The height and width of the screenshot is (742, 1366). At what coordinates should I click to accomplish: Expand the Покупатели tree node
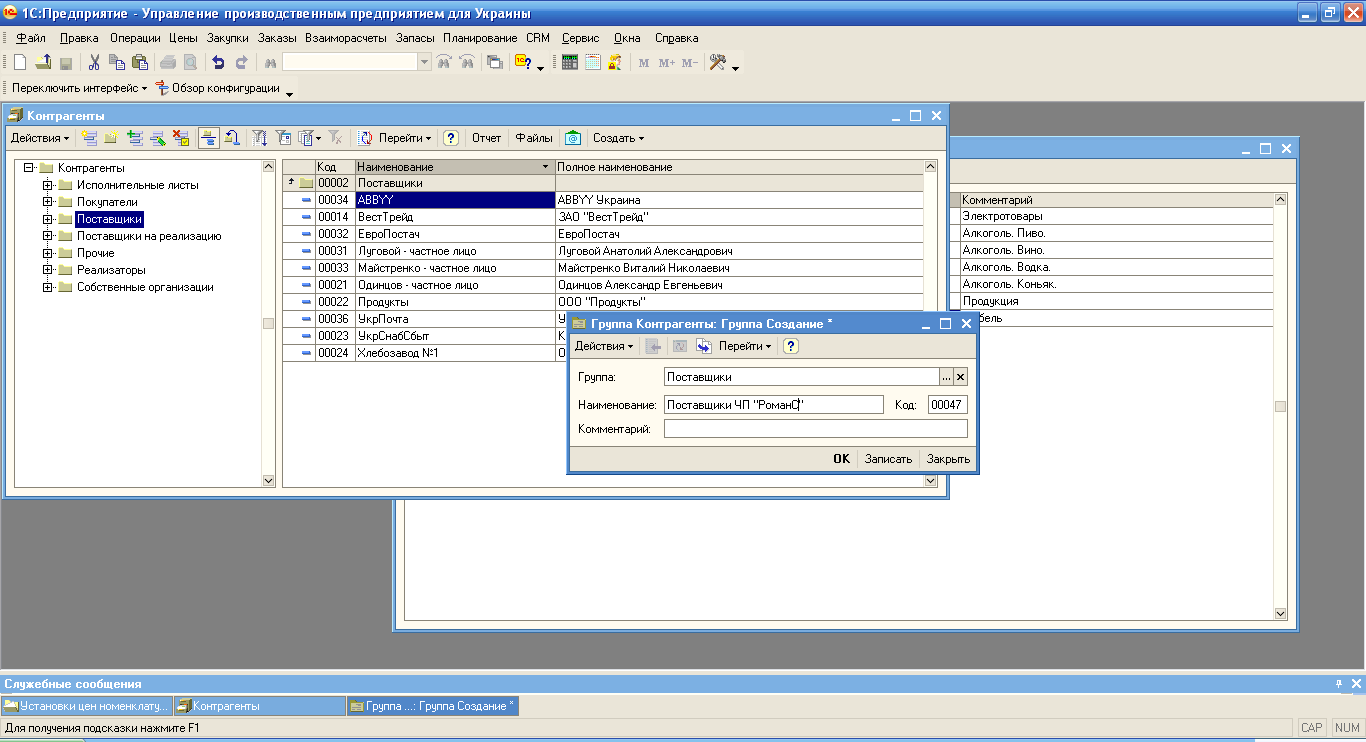[x=47, y=202]
